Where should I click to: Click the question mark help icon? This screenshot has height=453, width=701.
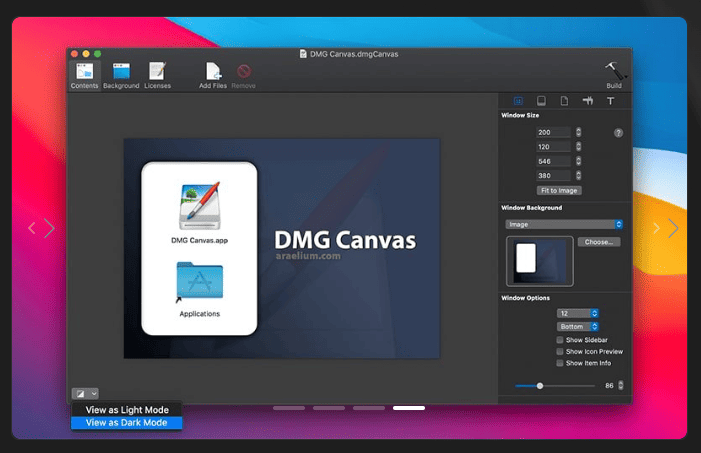pyautogui.click(x=618, y=133)
